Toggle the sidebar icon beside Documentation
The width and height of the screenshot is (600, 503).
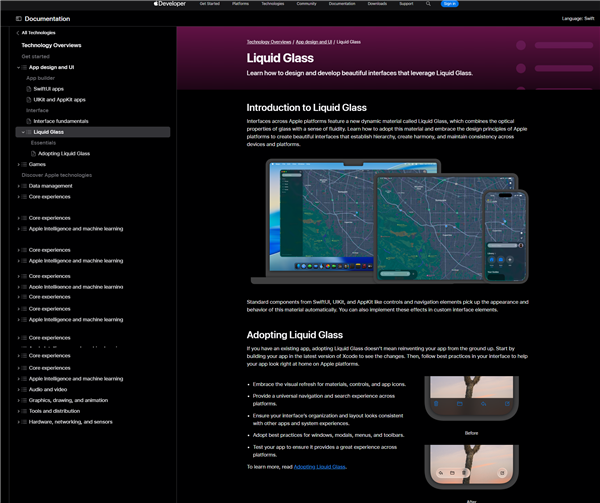pyautogui.click(x=18, y=19)
